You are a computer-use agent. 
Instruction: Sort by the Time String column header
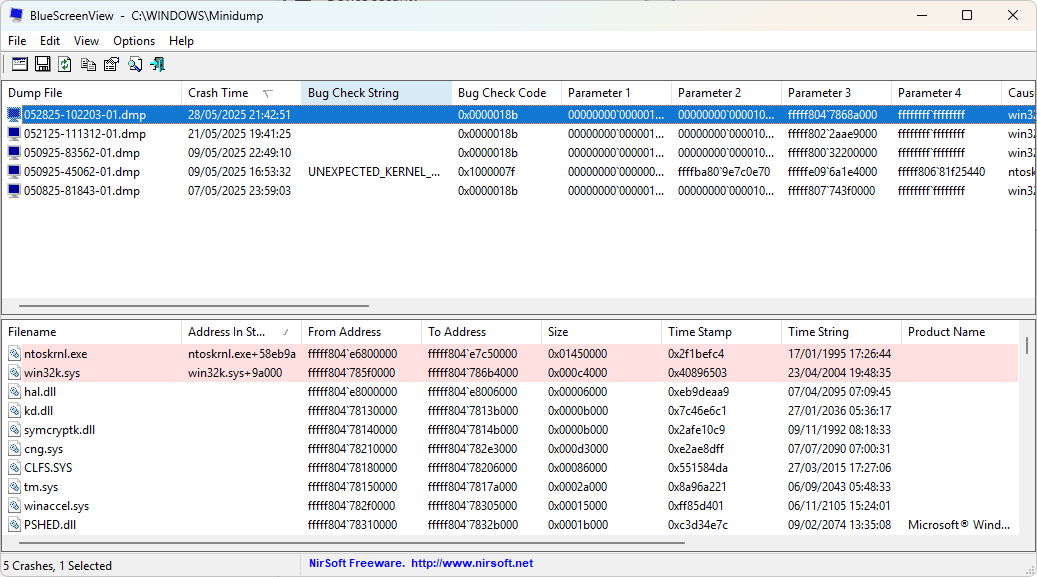coord(841,332)
